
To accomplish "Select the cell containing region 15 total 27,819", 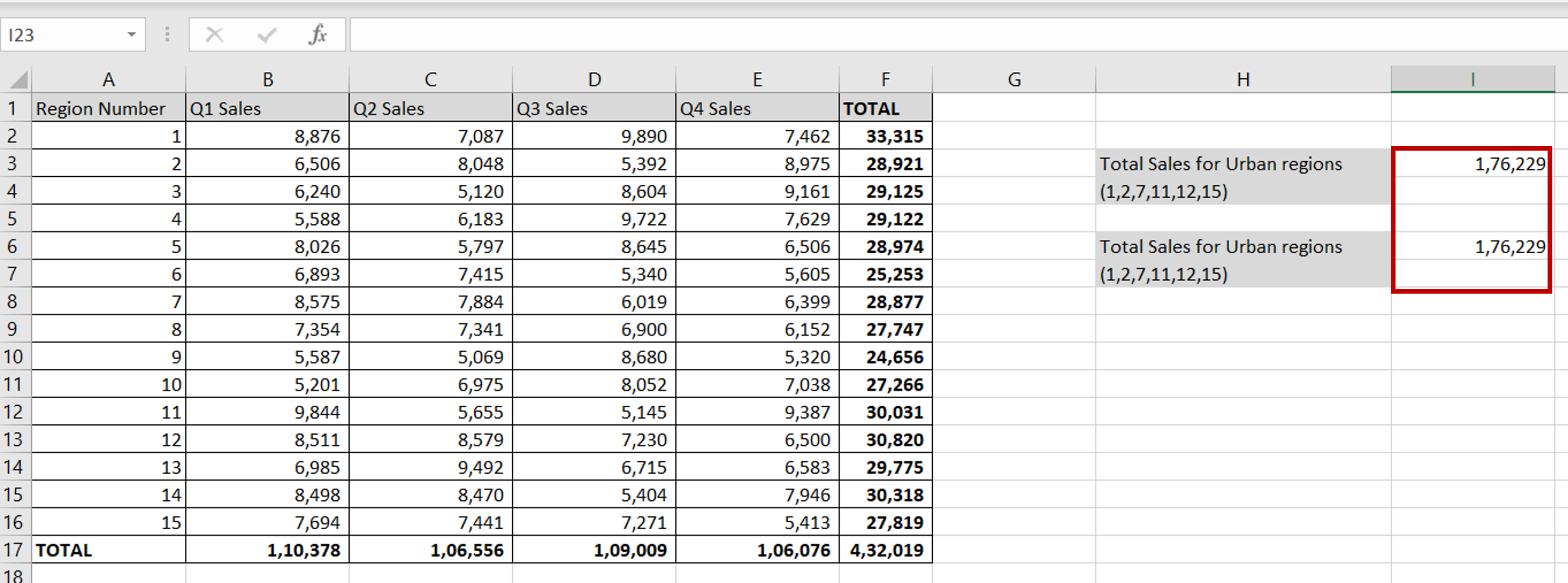I will (885, 522).
